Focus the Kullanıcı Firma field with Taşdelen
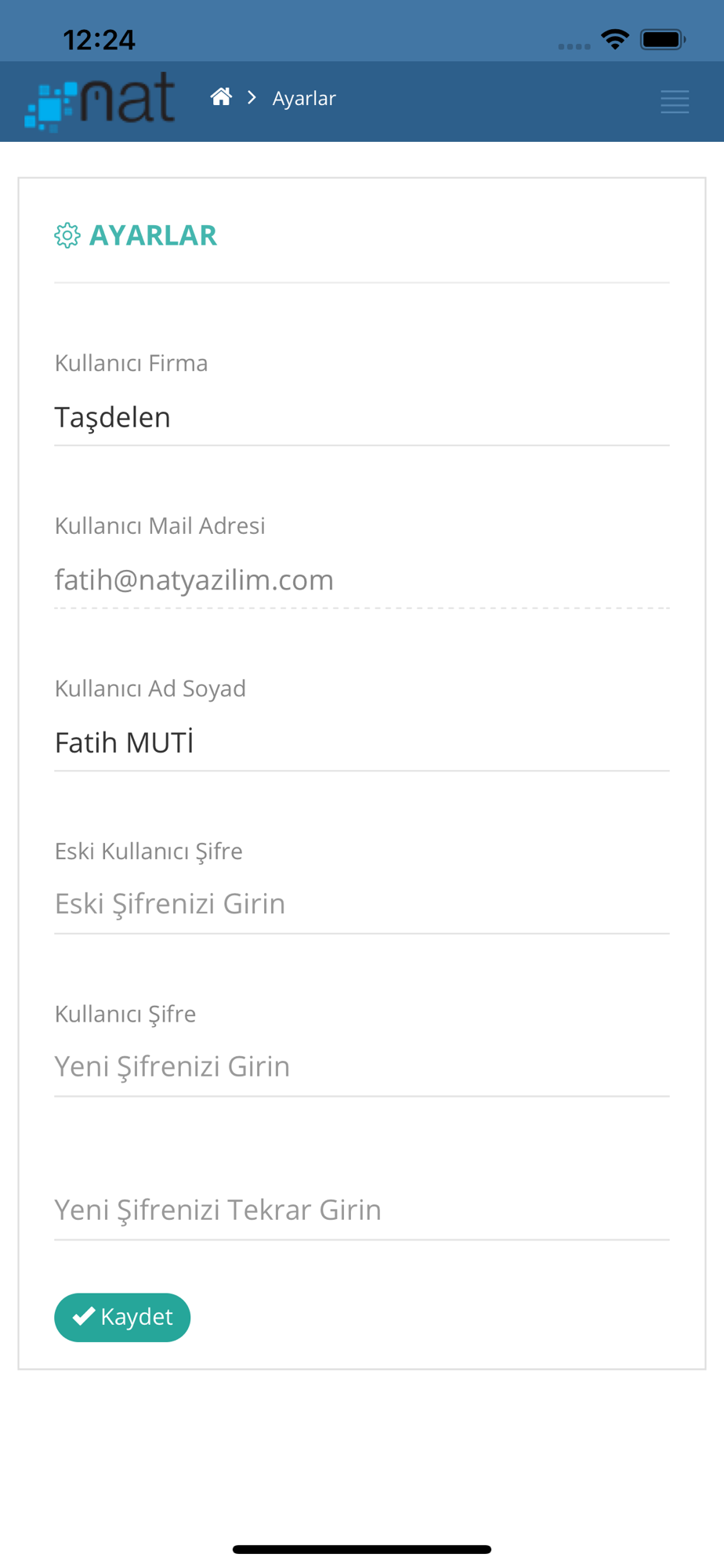This screenshot has width=724, height=1568. (362, 418)
